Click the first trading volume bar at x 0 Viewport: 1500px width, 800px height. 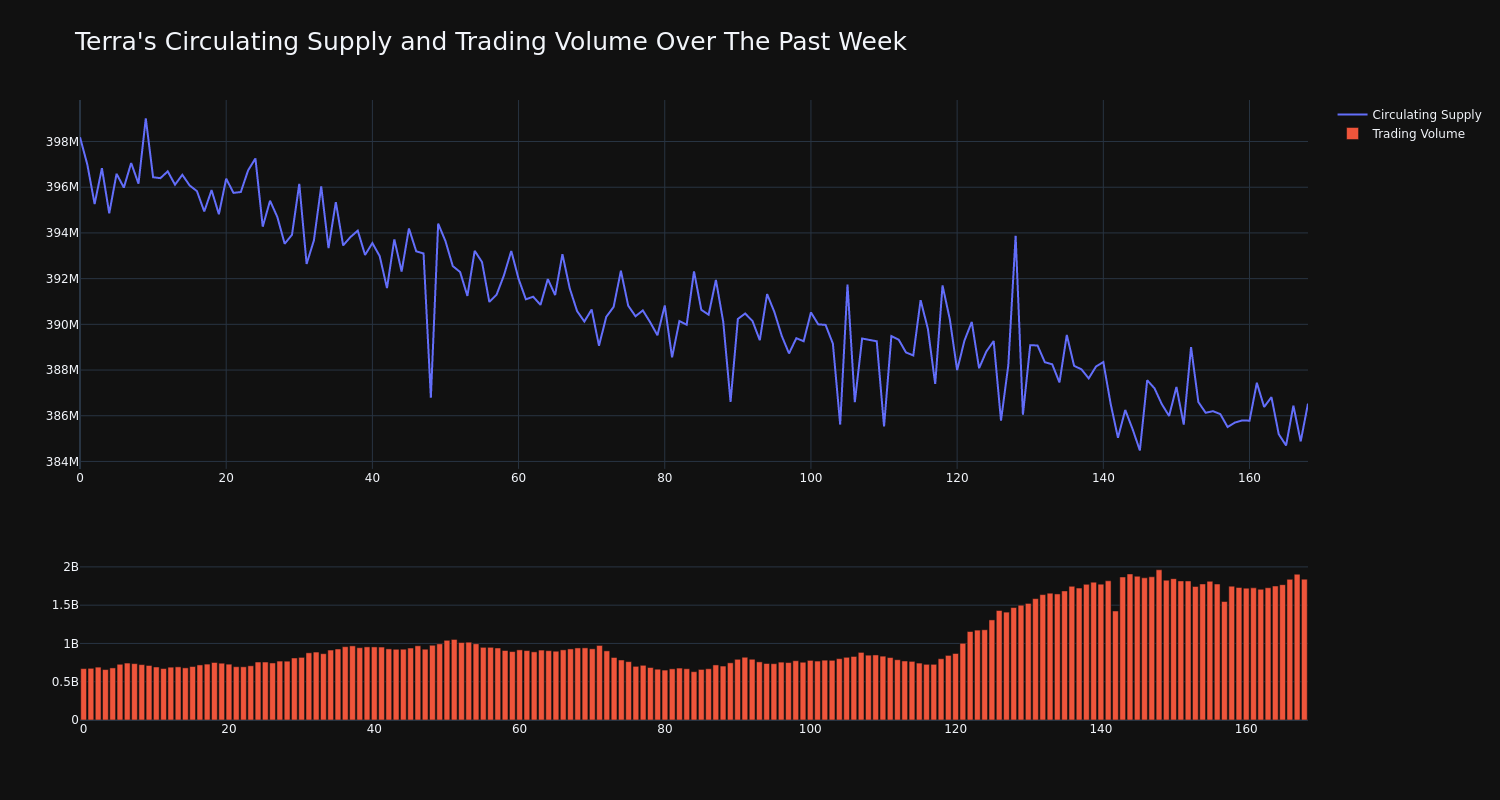(83, 694)
